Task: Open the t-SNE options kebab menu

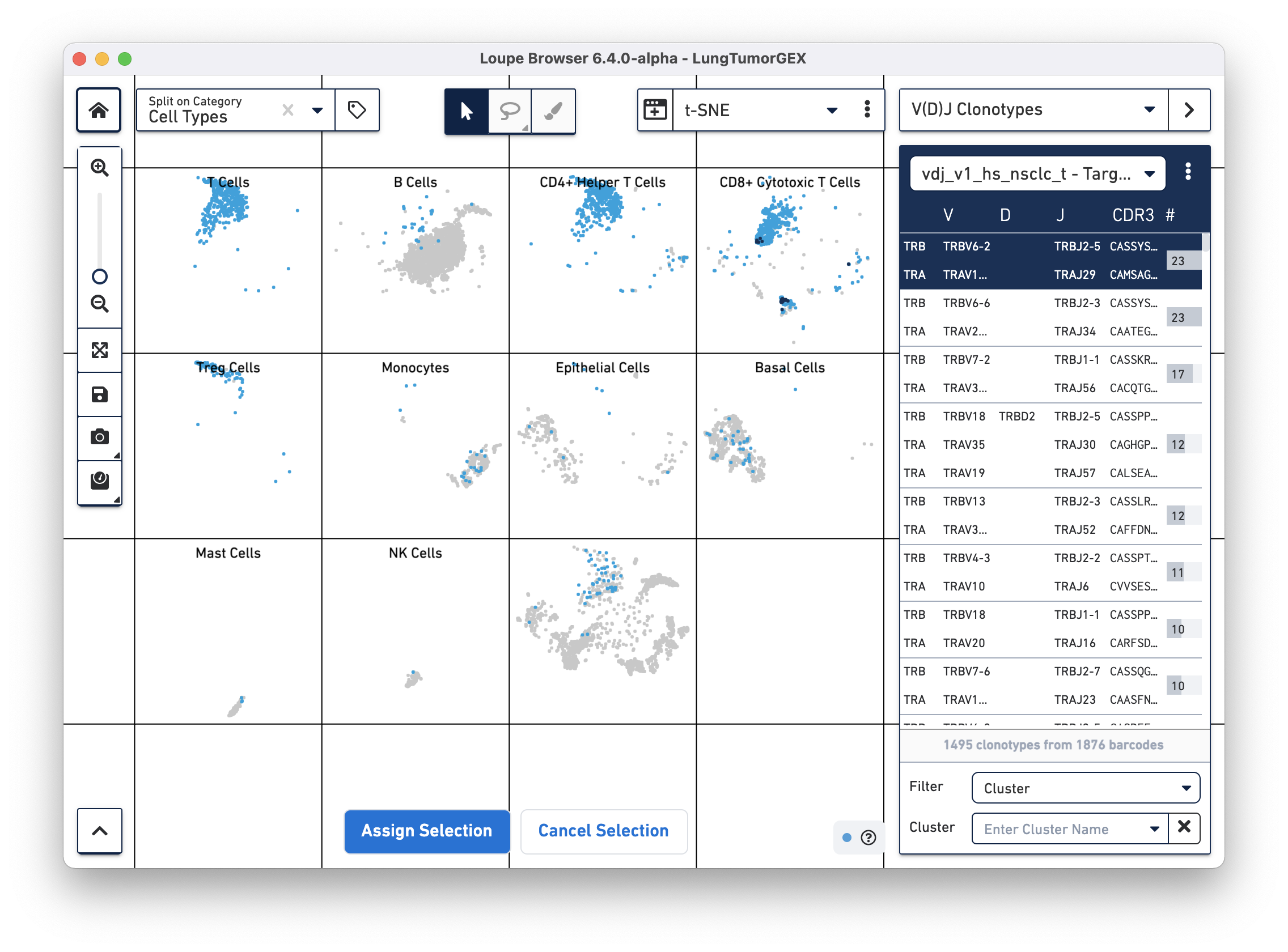Action: (867, 109)
